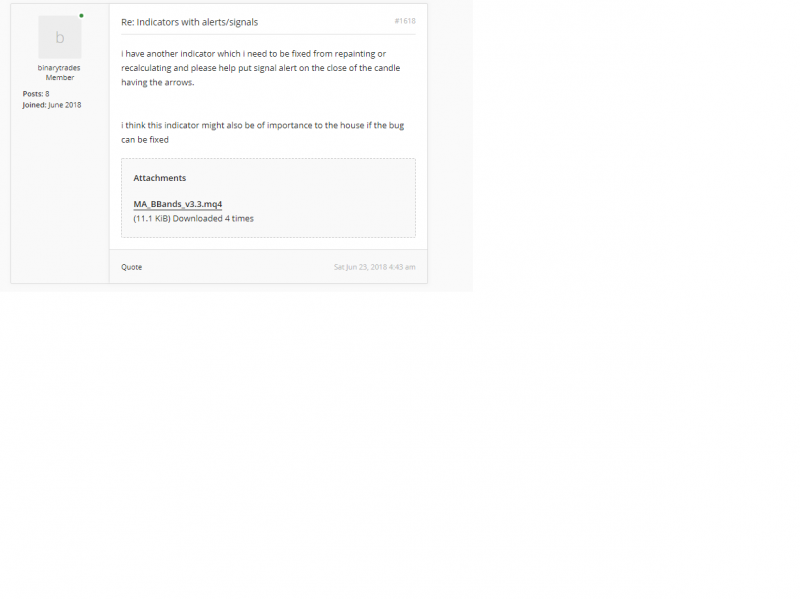Click the gray post footer bar
This screenshot has height=599, width=800.
(x=268, y=266)
